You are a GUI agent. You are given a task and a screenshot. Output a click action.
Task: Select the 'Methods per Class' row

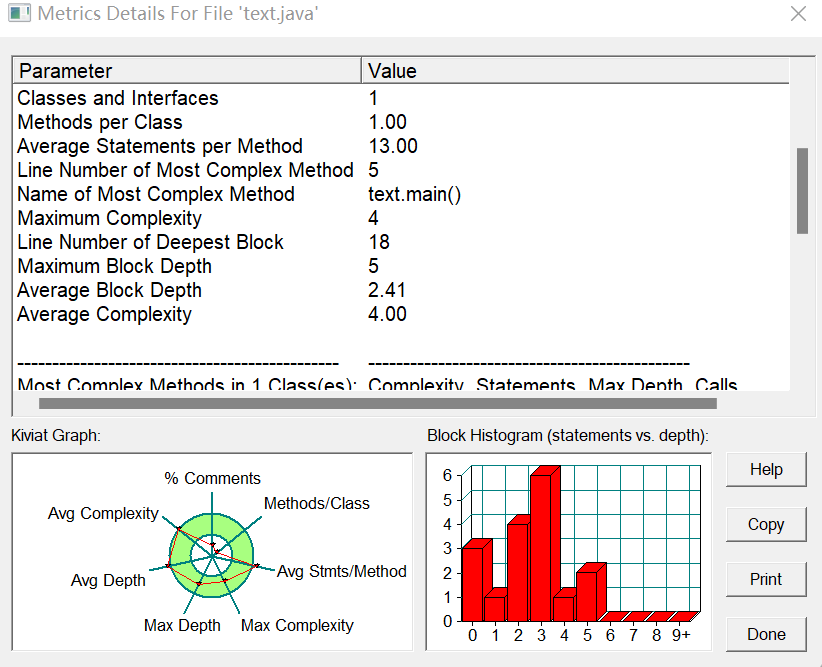click(401, 122)
